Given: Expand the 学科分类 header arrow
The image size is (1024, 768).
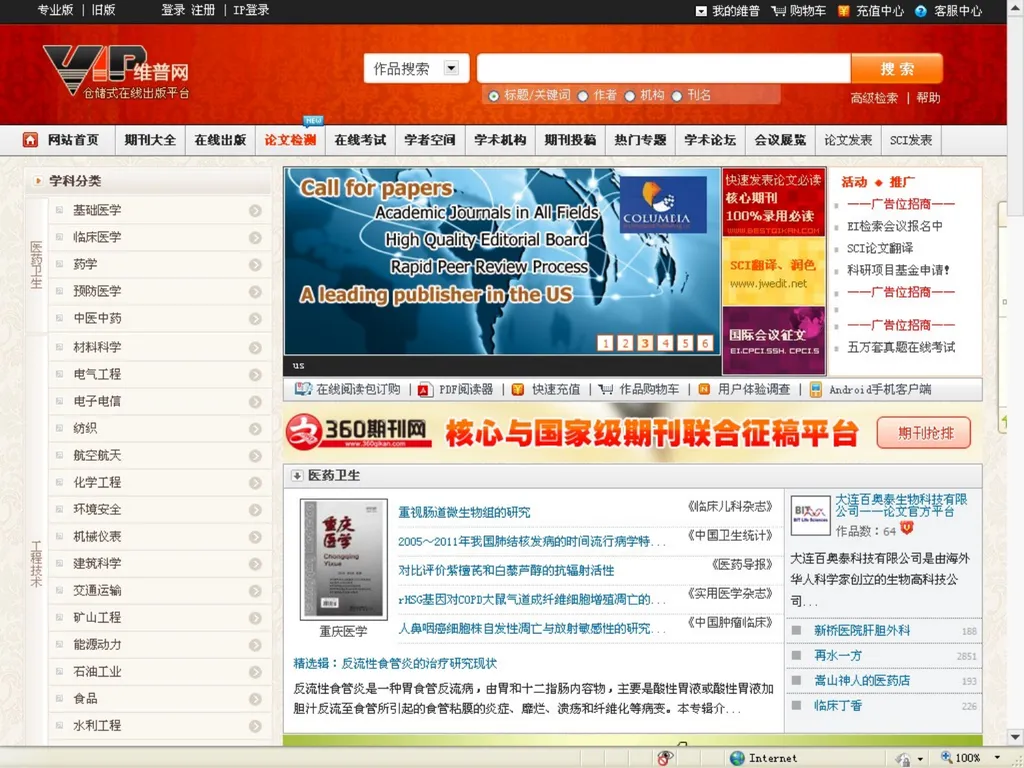Looking at the screenshot, I should (39, 181).
